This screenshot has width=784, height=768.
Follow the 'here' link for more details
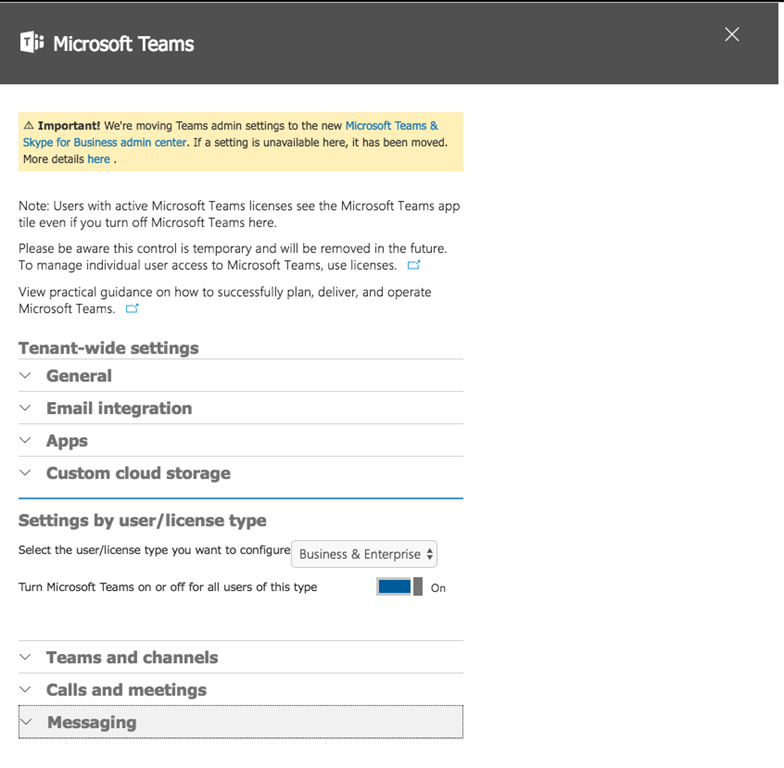pos(98,160)
